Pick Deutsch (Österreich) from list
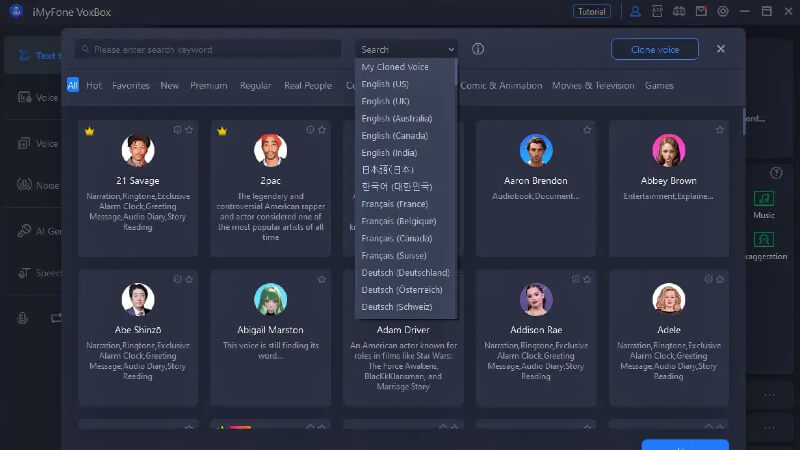This screenshot has width=800, height=450. (x=402, y=290)
